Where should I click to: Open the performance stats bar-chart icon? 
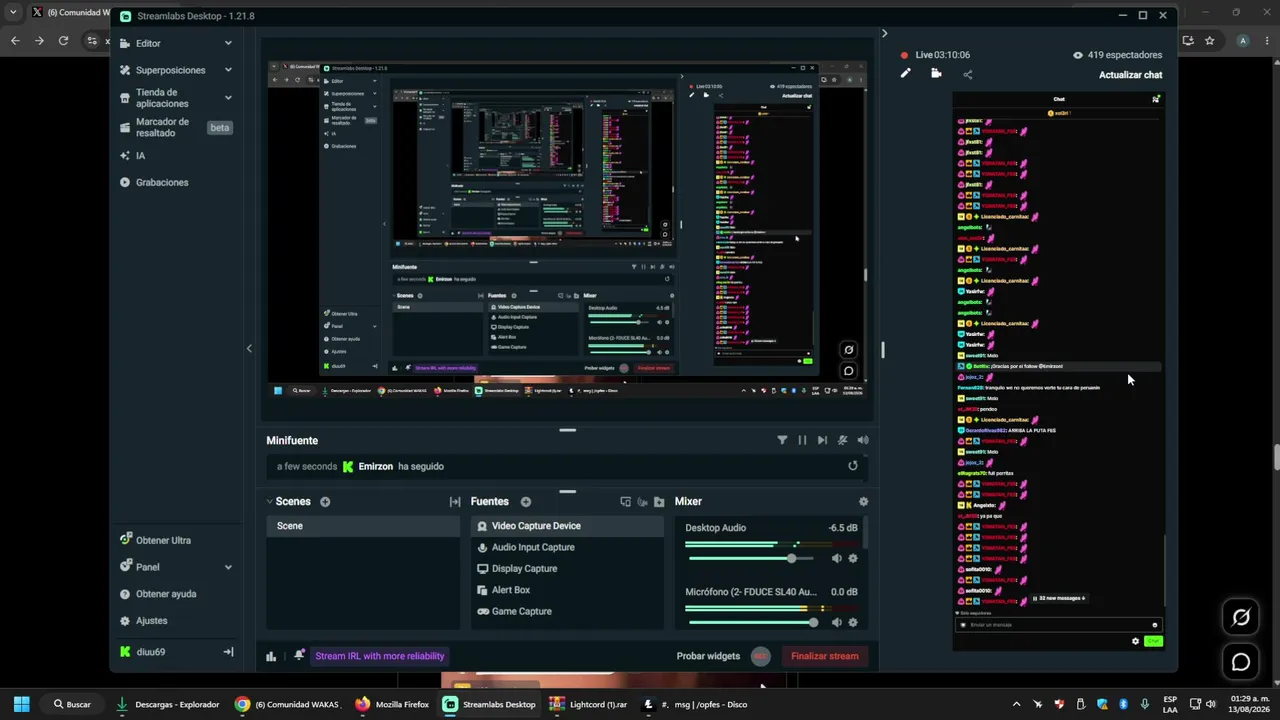point(271,656)
